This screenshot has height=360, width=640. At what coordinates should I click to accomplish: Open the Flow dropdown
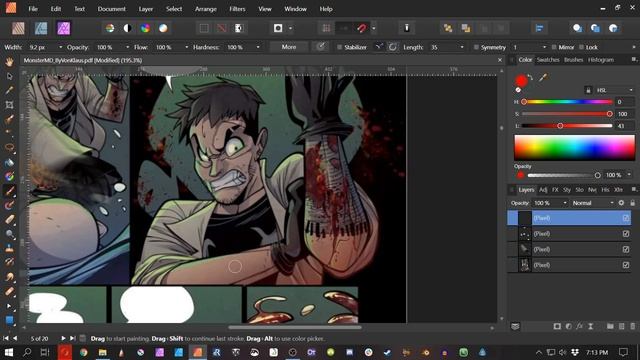coord(187,47)
